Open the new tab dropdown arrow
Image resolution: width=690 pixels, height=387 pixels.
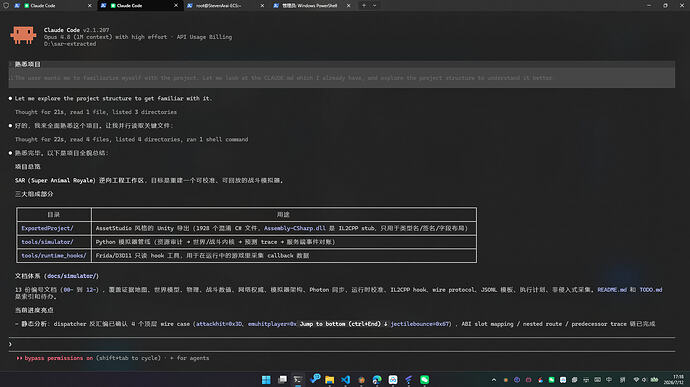[374, 6]
